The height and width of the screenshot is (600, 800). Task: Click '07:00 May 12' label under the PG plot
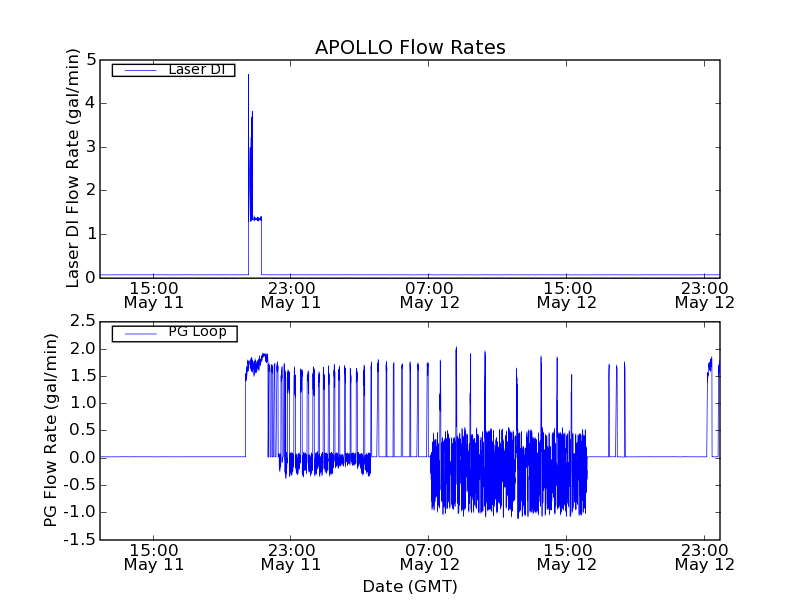tap(429, 558)
